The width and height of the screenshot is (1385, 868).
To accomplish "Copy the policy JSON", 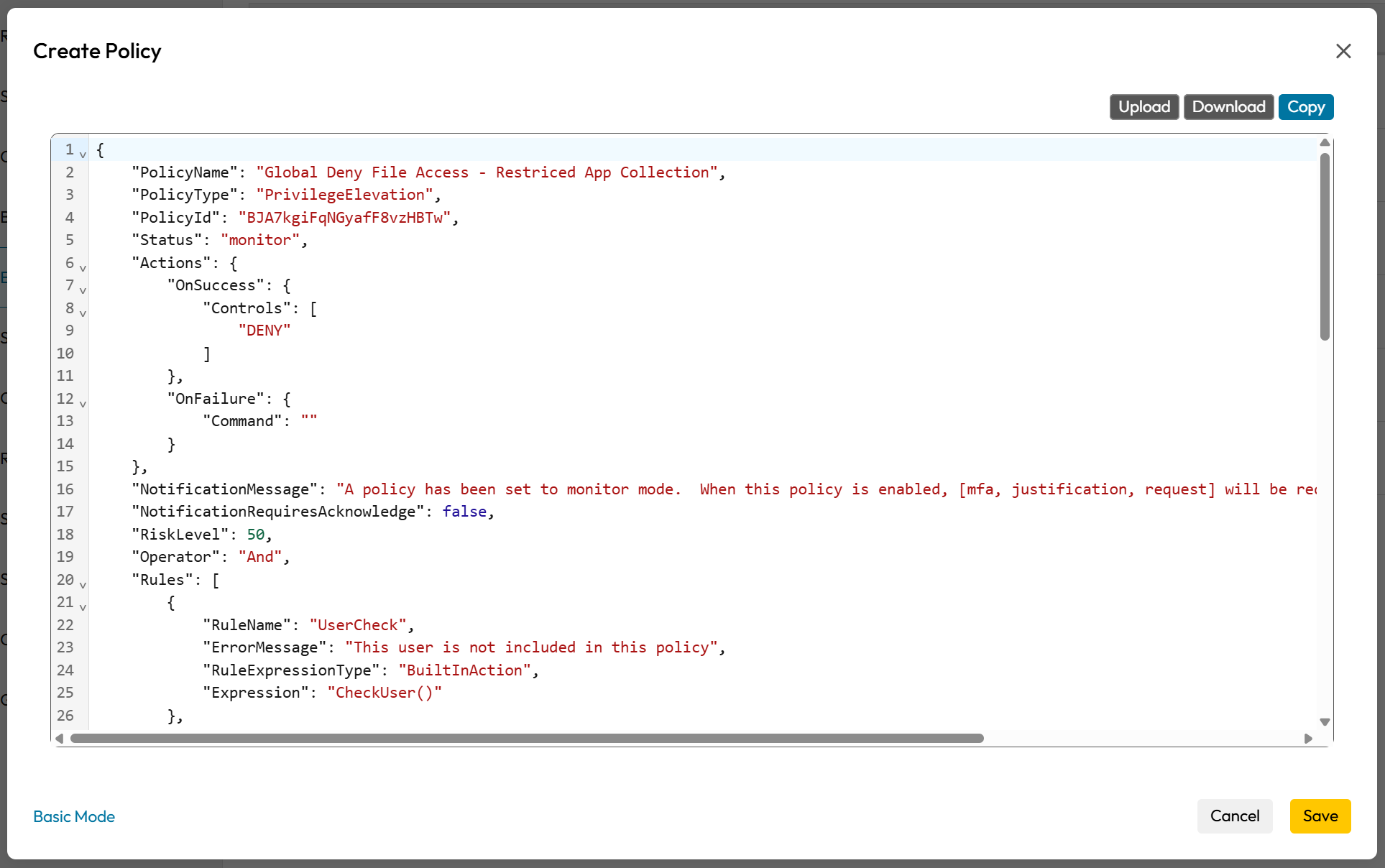I will [x=1305, y=107].
